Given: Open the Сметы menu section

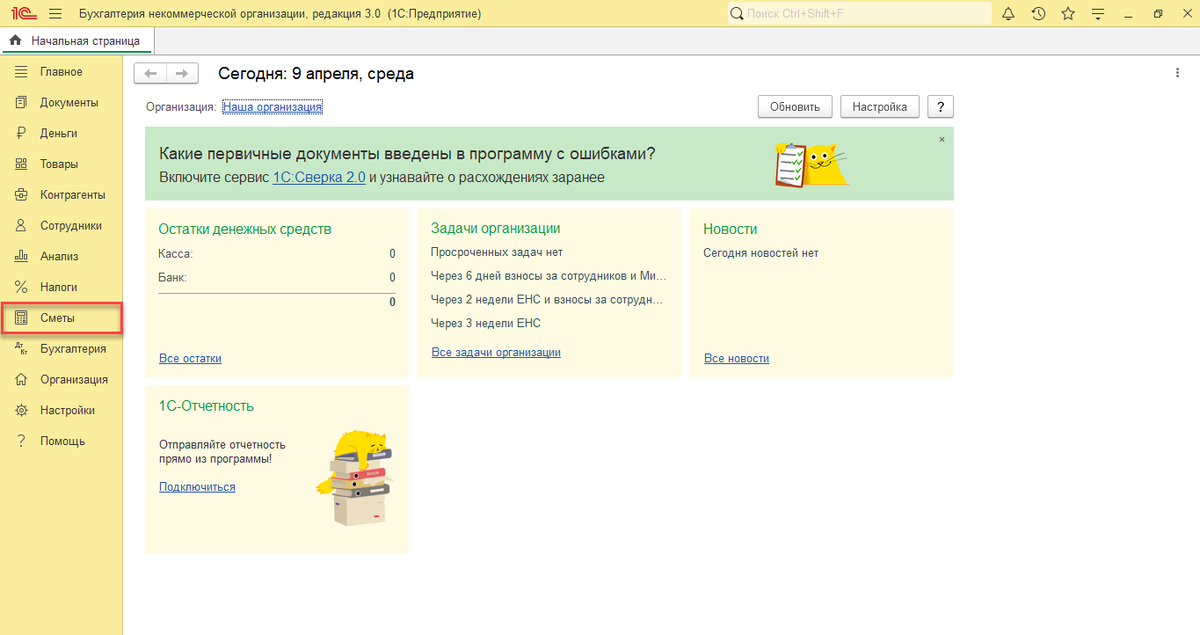Looking at the screenshot, I should point(61,318).
